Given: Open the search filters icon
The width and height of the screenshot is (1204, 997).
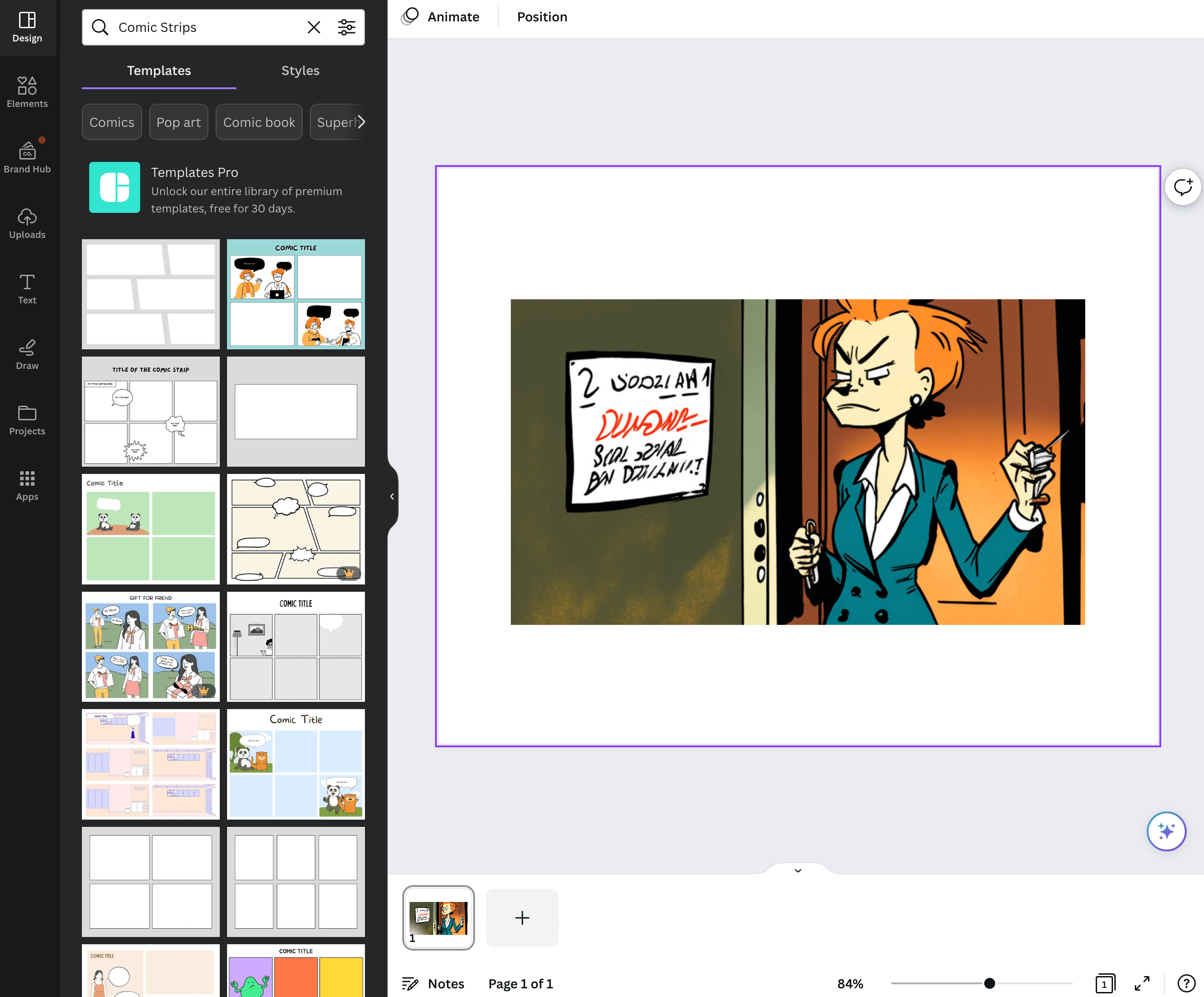Looking at the screenshot, I should 346,27.
